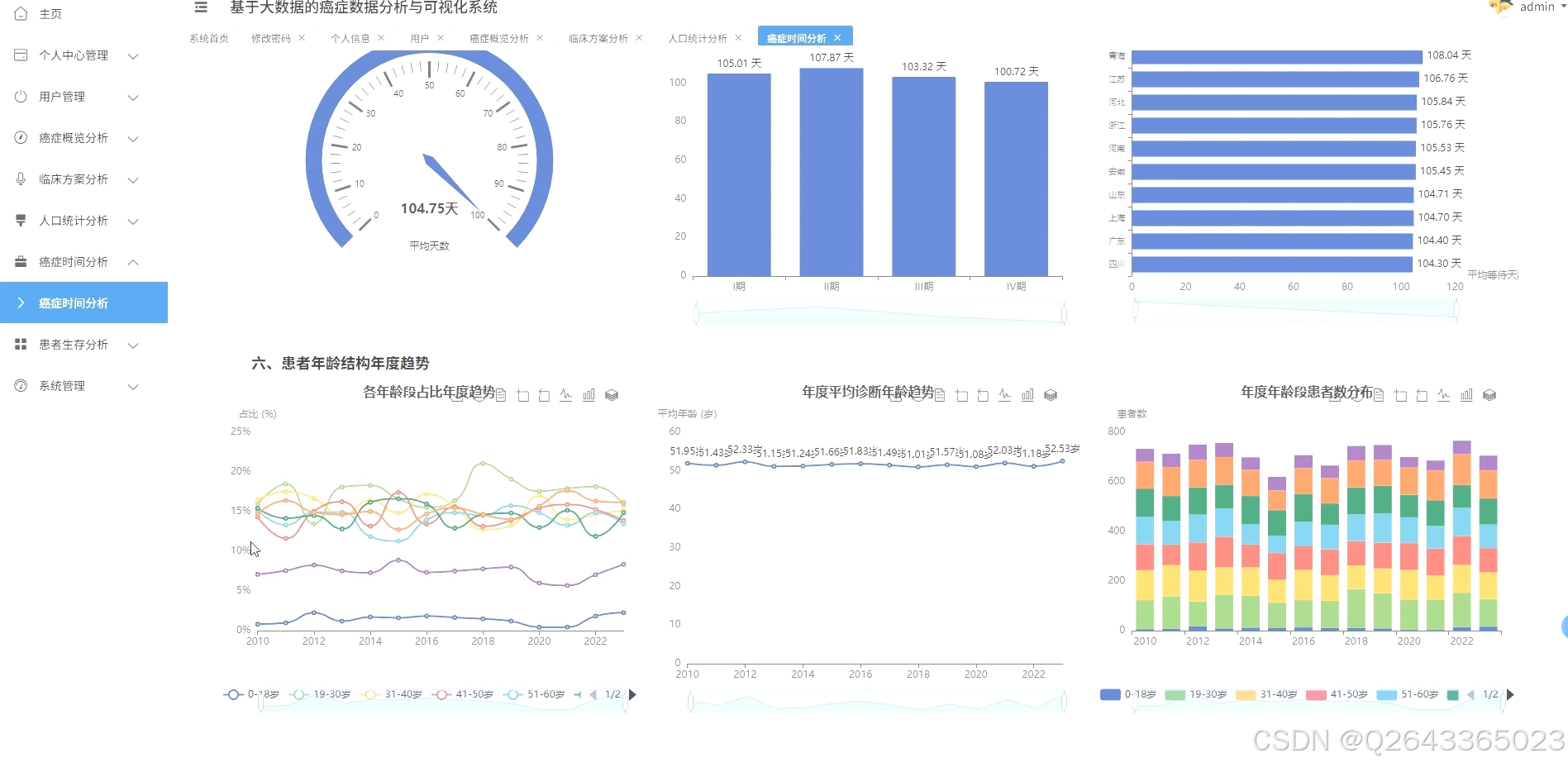The height and width of the screenshot is (767, 1568).
Task: Toggle 31-40岁 series in line chart legend
Action: pos(392,694)
